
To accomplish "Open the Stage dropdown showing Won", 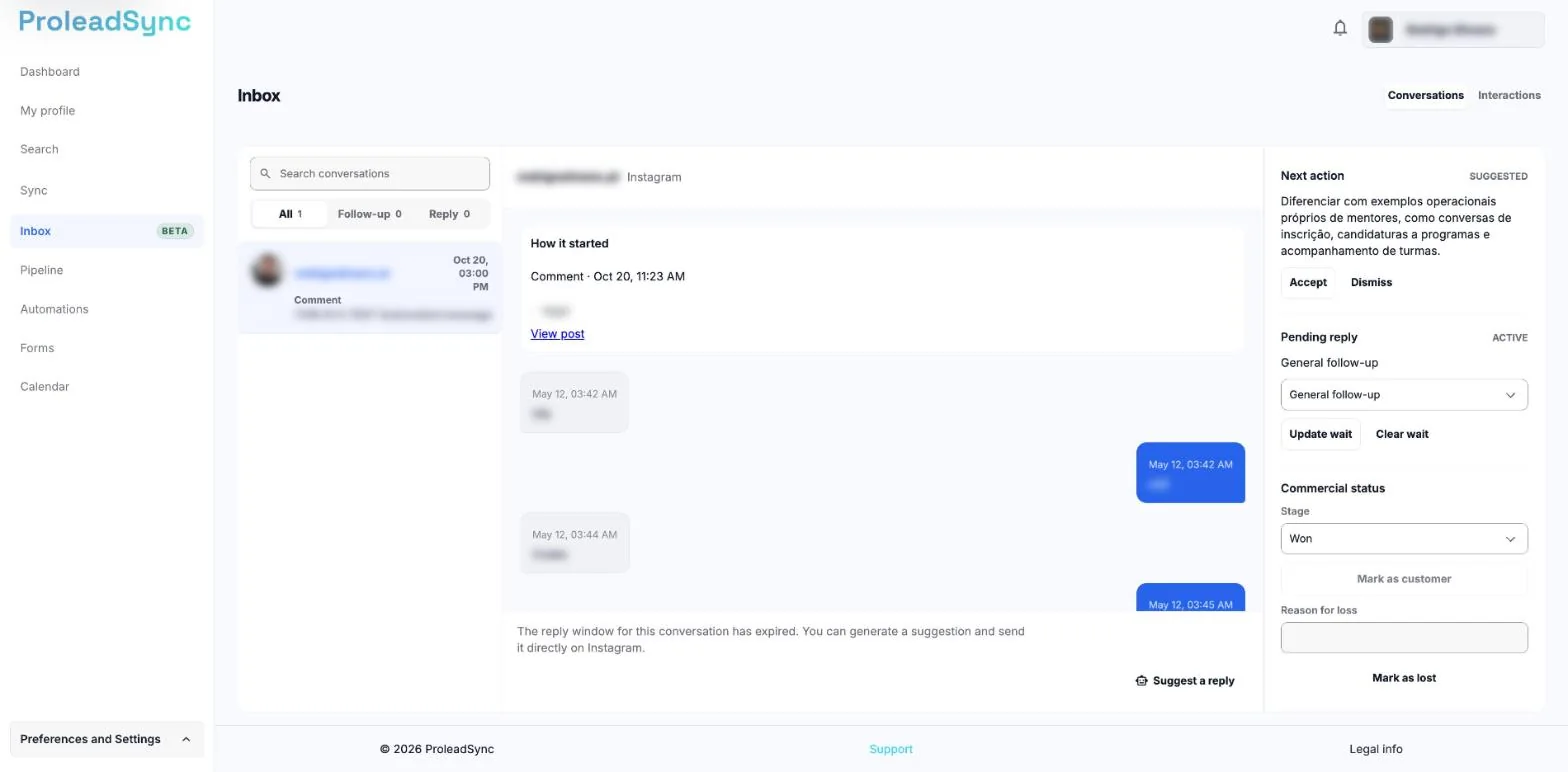I will (x=1404, y=539).
